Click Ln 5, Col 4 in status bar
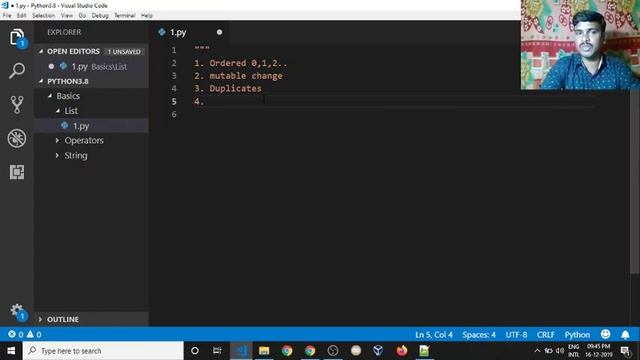The width and height of the screenshot is (640, 360). point(434,335)
